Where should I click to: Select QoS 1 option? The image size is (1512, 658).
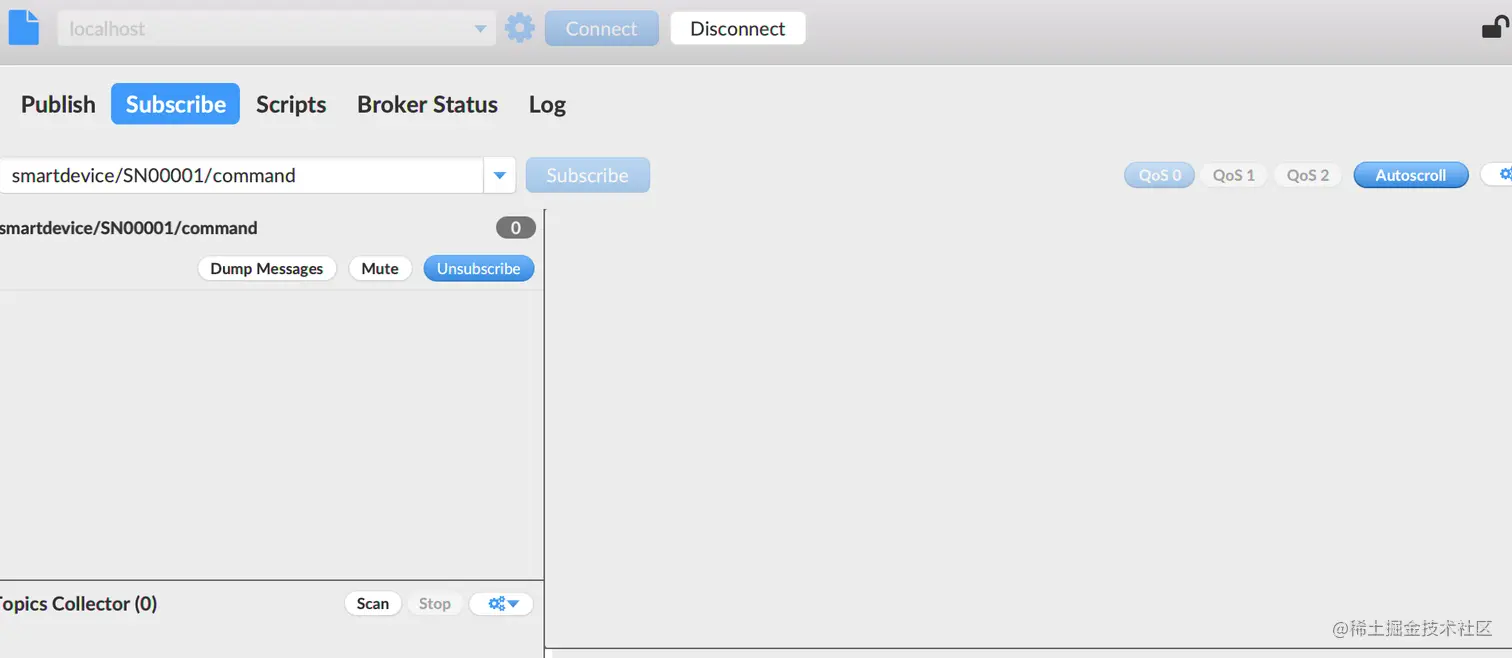coord(1233,175)
